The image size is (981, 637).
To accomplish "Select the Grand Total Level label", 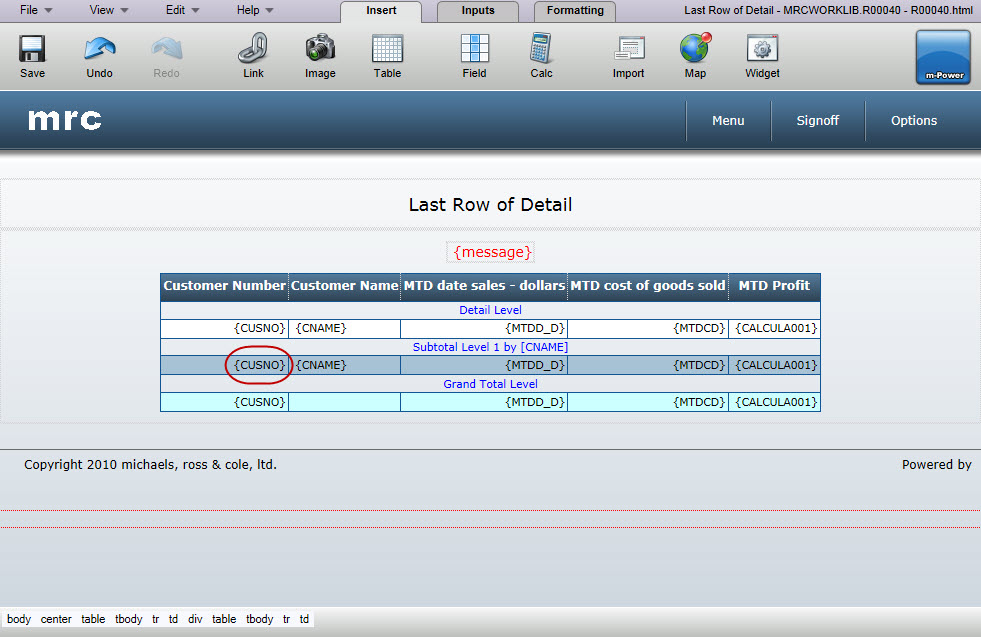I will coord(490,384).
